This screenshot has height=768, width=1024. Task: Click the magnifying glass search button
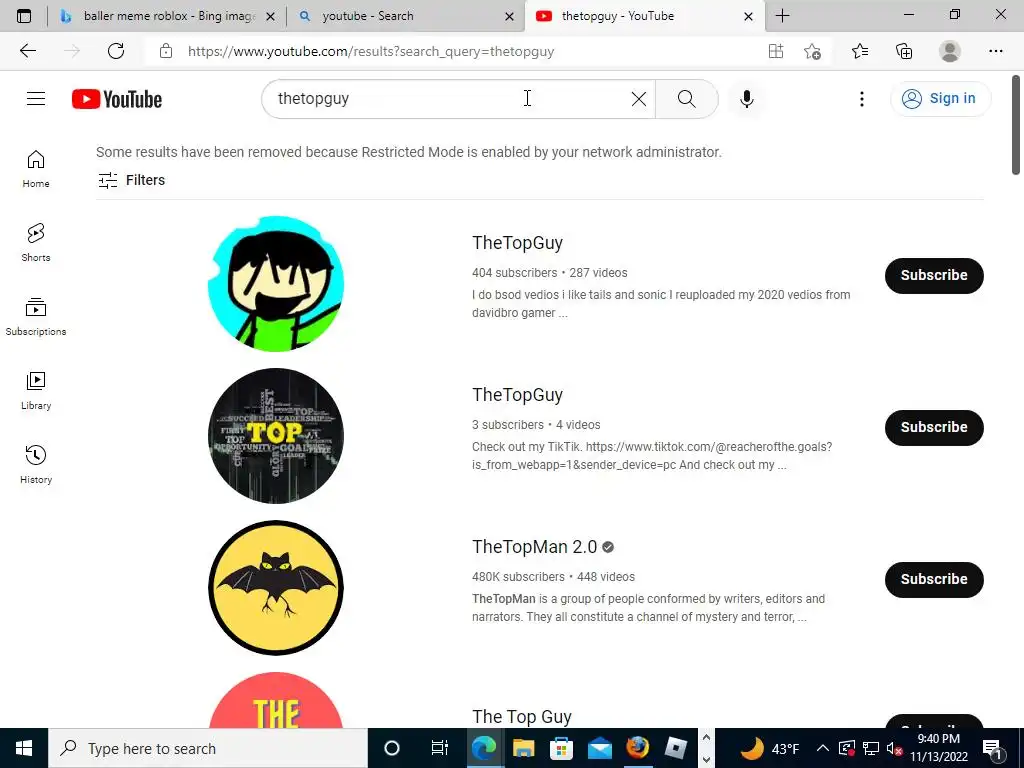(686, 99)
